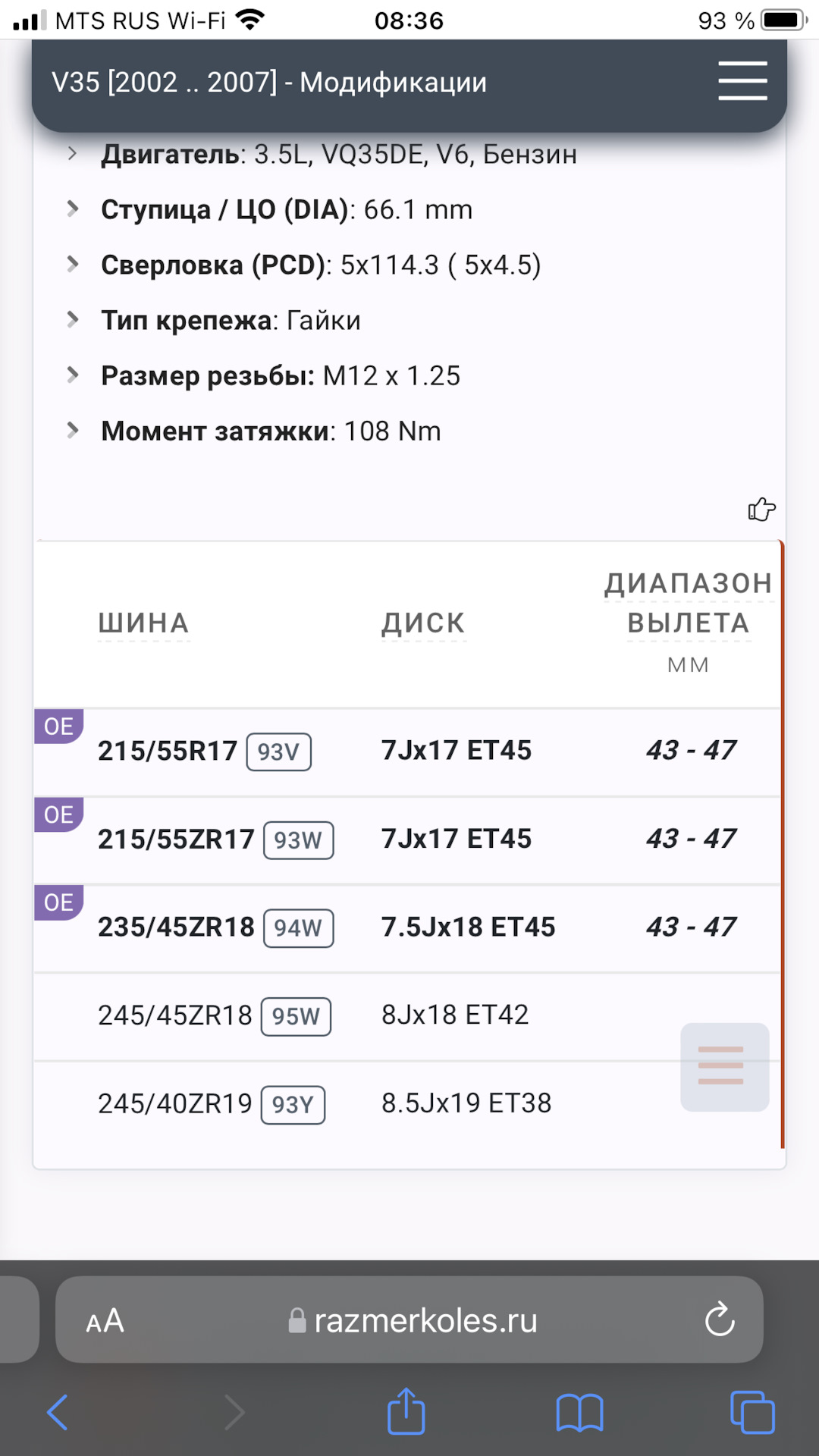Tap the pointing hand icon
Screen dimensions: 819x1456
point(761,510)
